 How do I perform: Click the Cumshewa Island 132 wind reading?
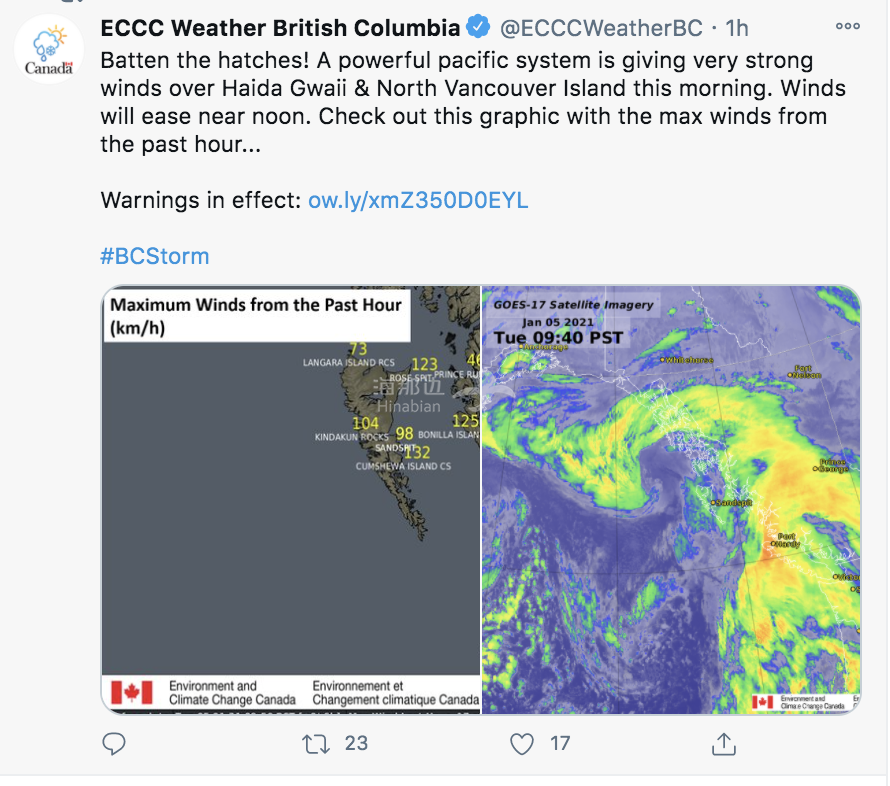point(417,452)
